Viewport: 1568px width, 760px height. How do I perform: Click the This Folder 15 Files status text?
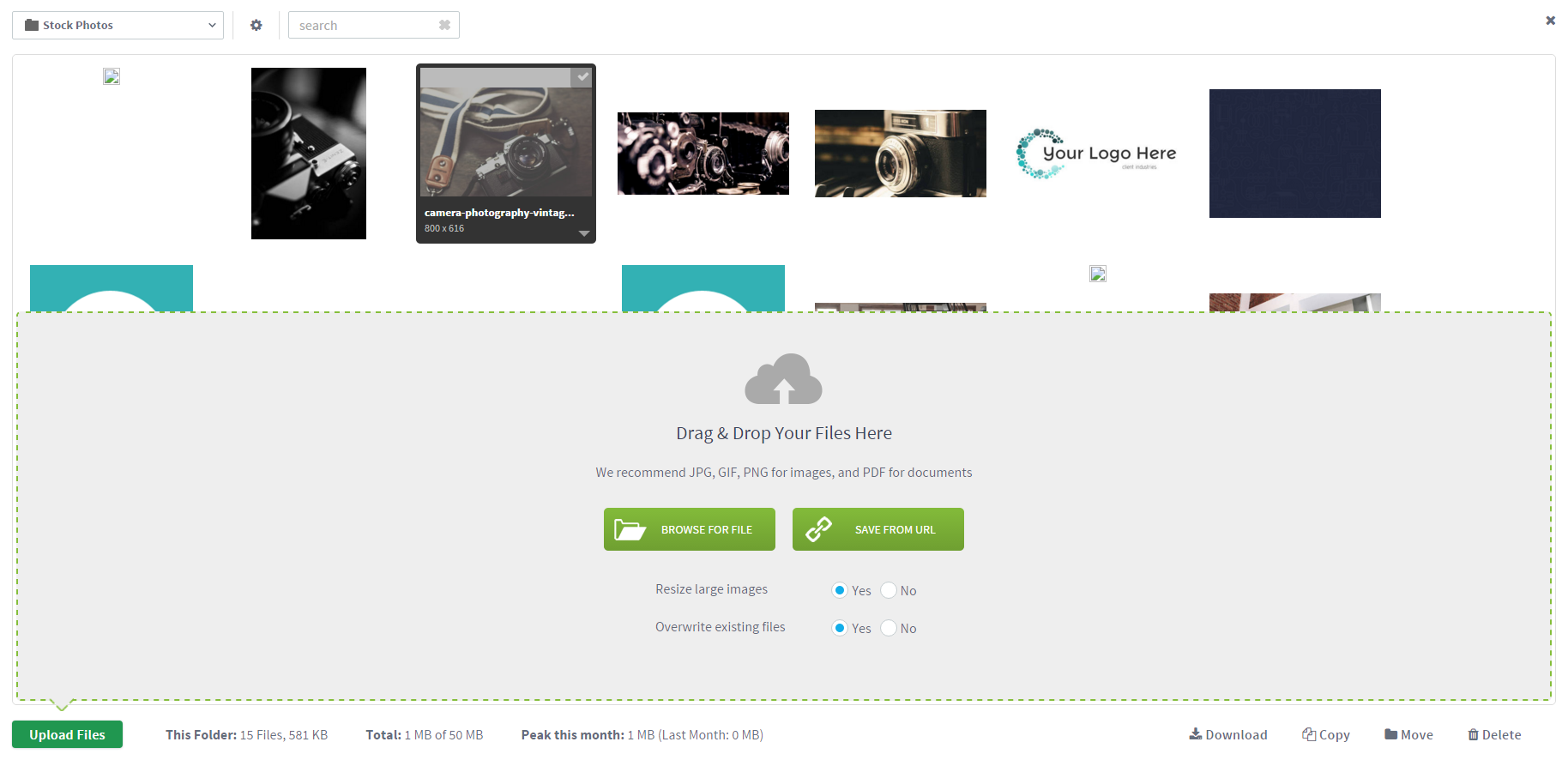click(x=247, y=735)
